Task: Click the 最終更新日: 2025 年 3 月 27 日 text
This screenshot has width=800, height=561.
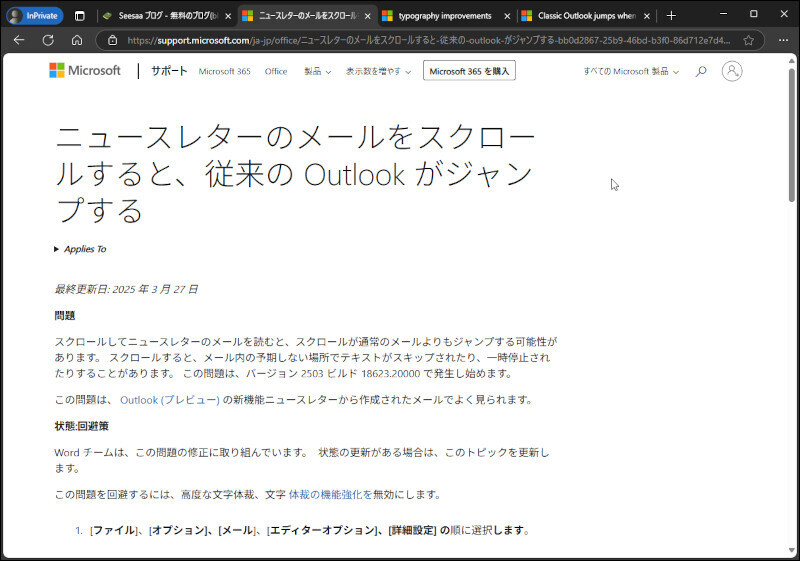Action: click(x=126, y=289)
